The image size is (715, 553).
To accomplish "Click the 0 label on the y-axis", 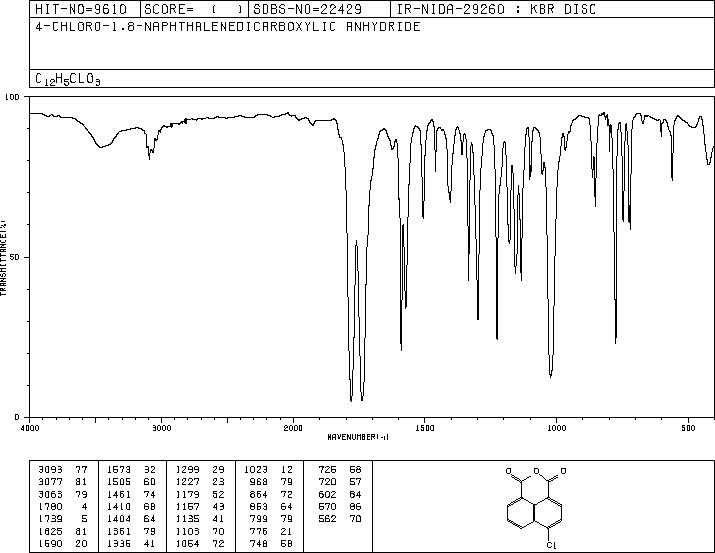I will (17, 417).
